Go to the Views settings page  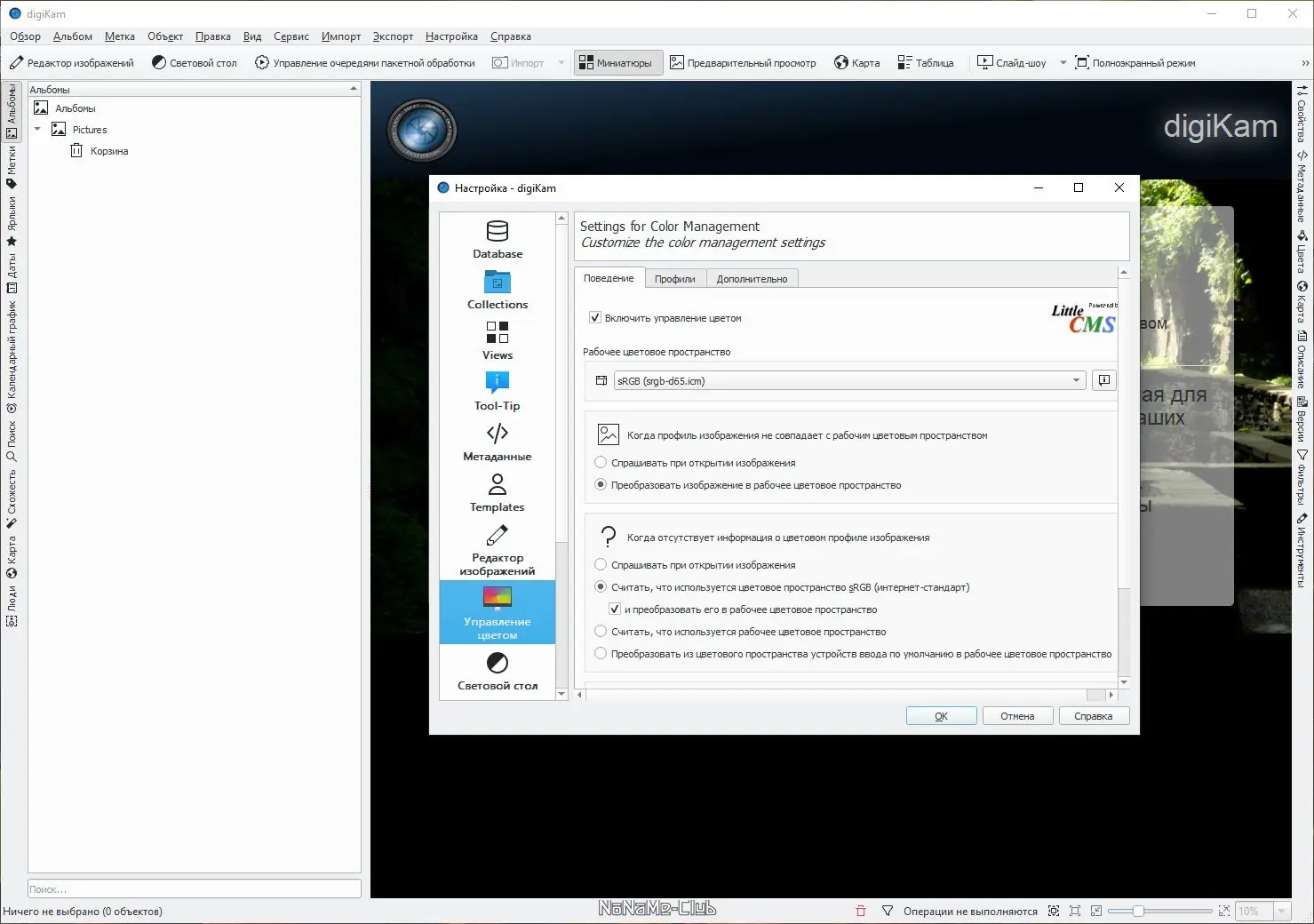click(x=498, y=340)
